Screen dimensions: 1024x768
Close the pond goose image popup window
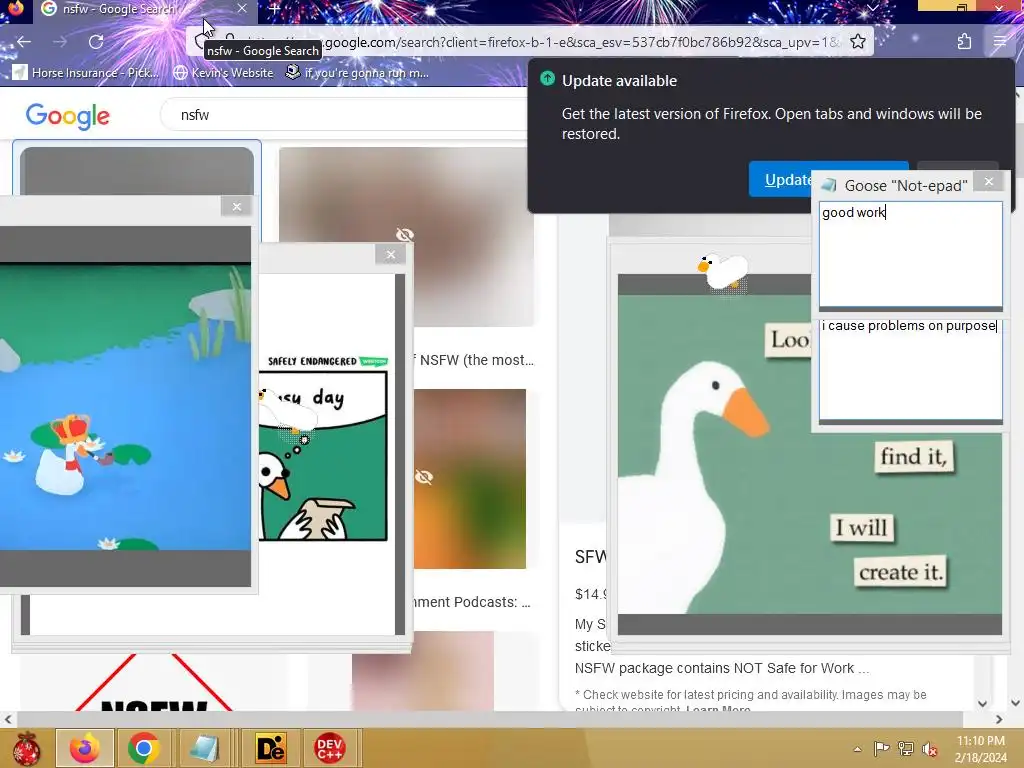coord(236,206)
